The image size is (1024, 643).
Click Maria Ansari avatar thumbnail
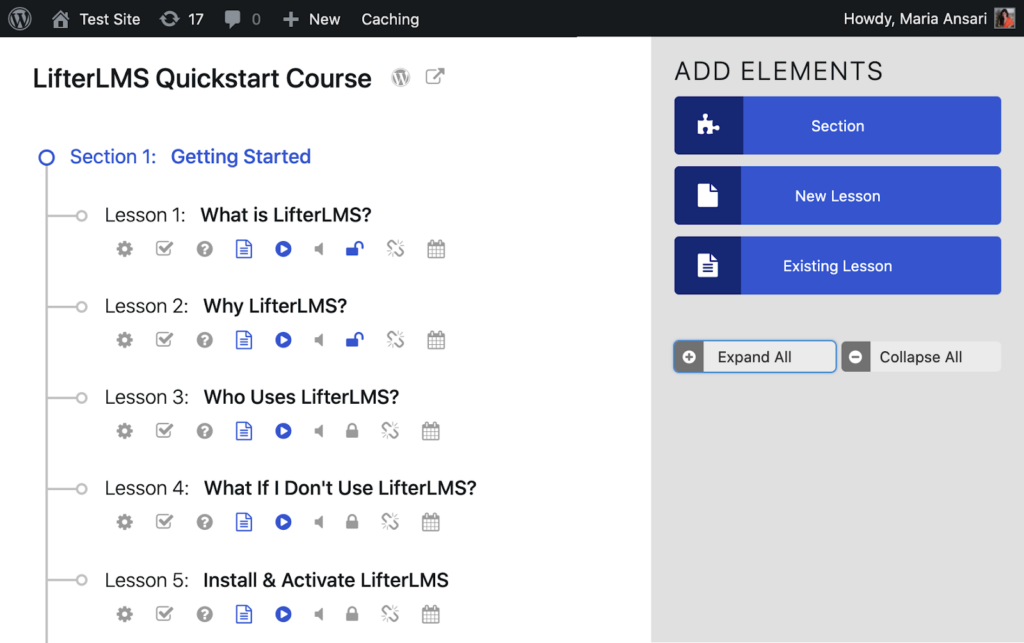click(x=1004, y=18)
